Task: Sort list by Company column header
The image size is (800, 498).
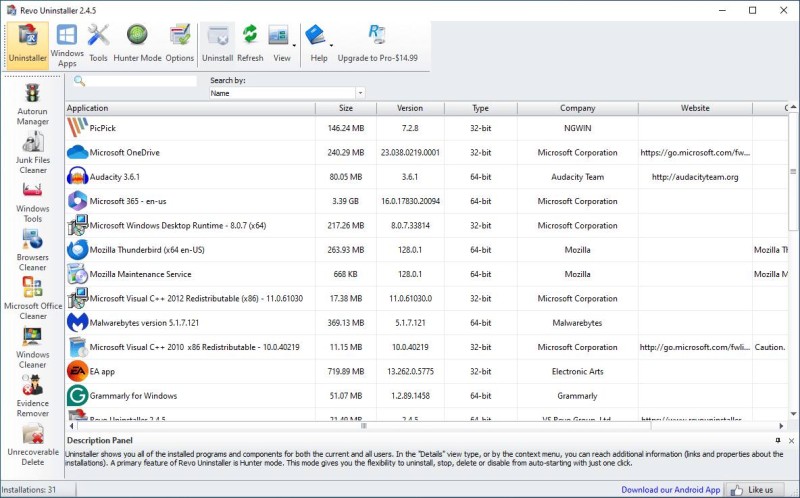Action: tap(577, 108)
